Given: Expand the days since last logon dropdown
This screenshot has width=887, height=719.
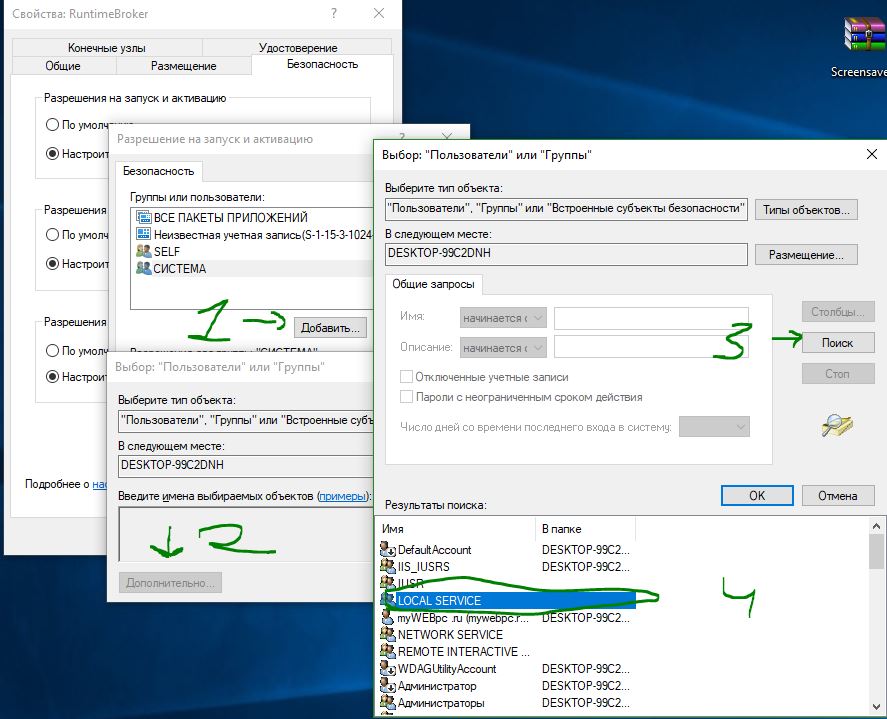Looking at the screenshot, I should [714, 427].
